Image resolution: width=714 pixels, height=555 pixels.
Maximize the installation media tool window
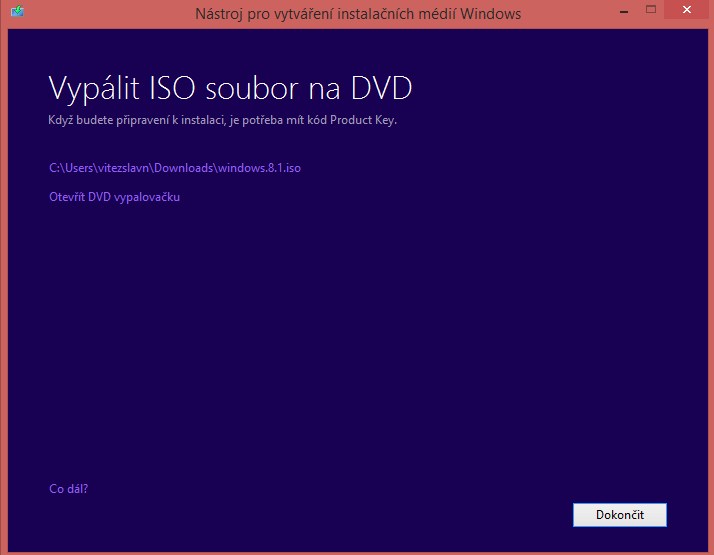tap(650, 11)
